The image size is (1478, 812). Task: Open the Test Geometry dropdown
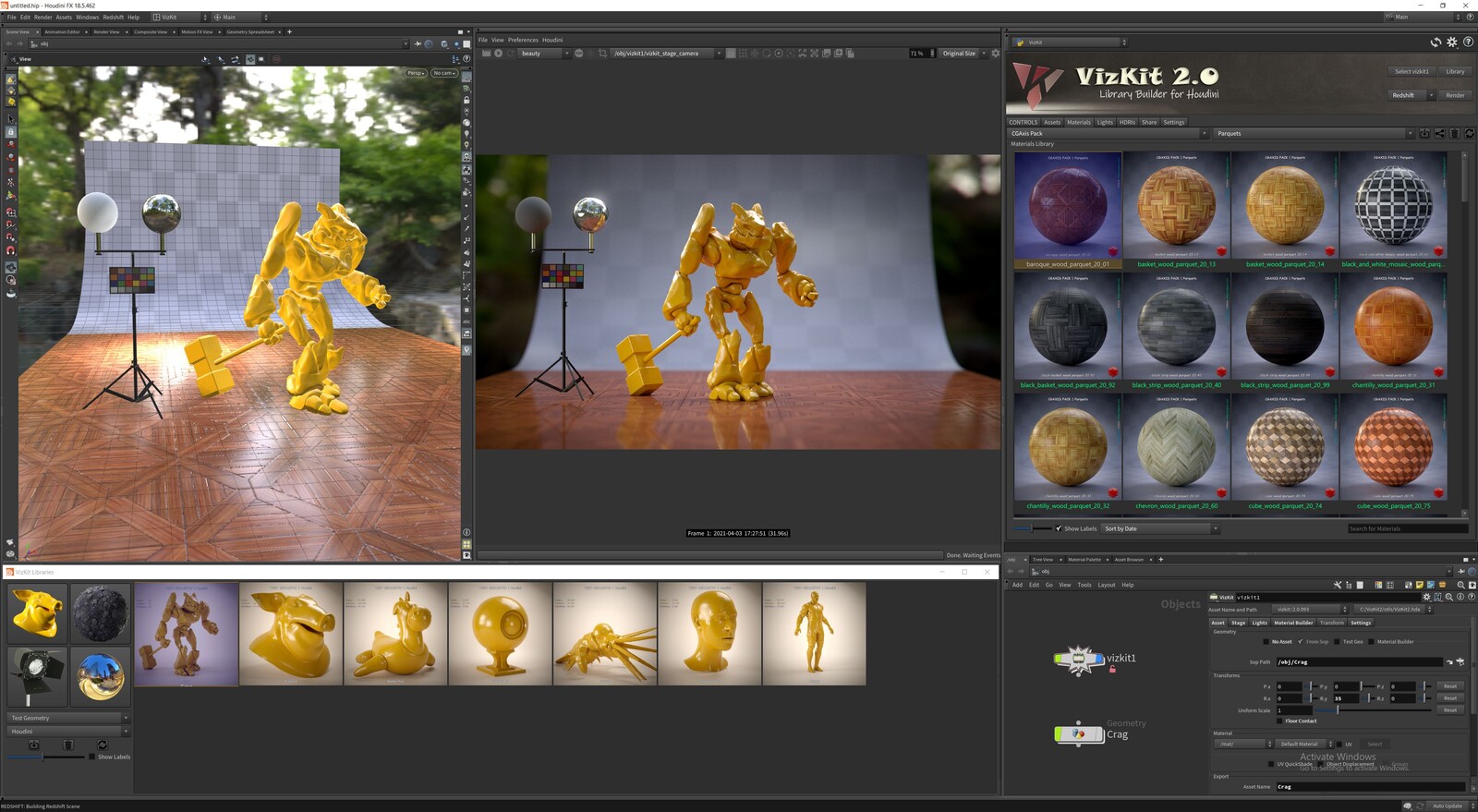coord(69,718)
